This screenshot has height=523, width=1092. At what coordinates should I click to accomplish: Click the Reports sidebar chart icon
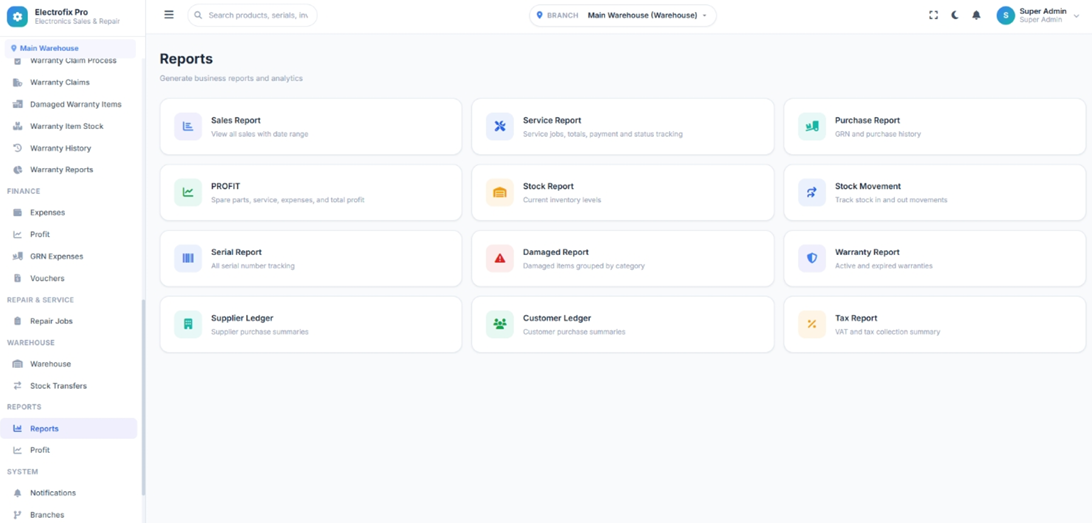(17, 428)
